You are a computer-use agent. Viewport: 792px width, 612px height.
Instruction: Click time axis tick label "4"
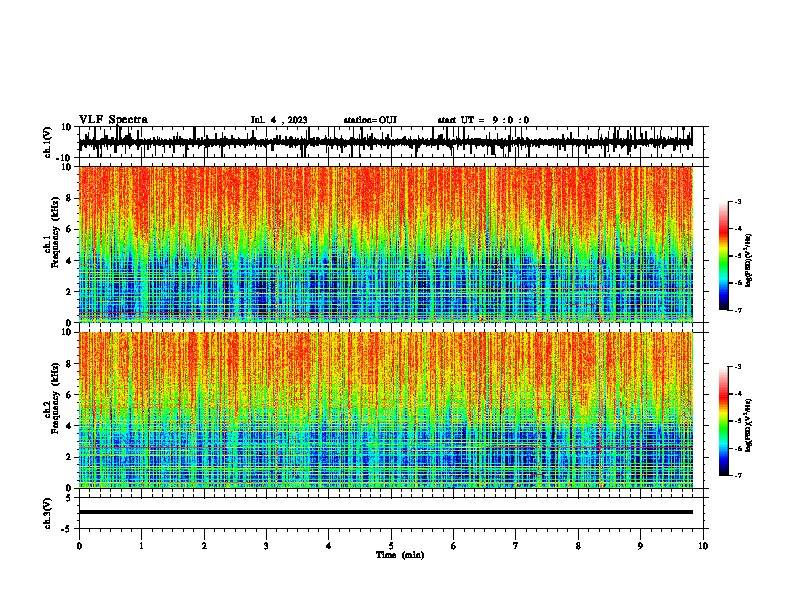[x=329, y=546]
